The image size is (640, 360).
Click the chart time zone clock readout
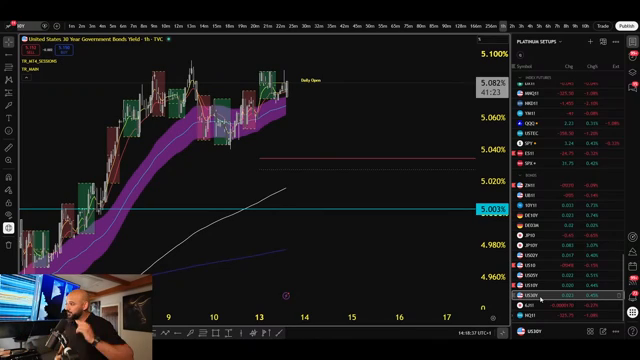[474, 333]
